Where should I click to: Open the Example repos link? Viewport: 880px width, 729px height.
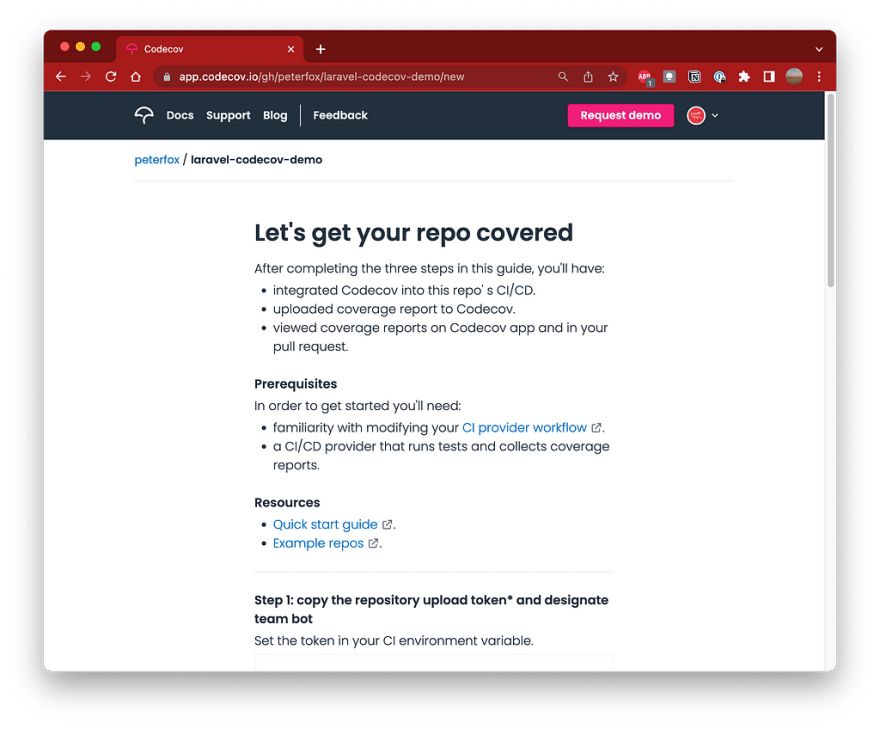[318, 543]
